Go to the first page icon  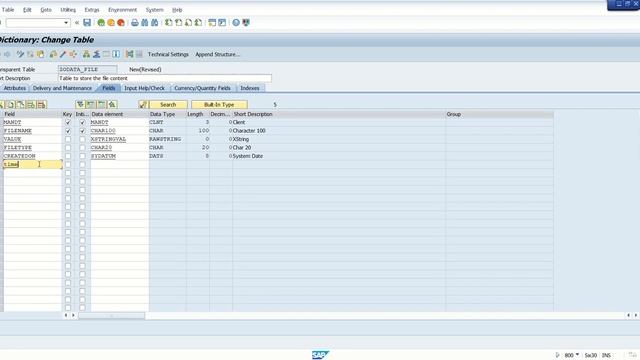169,23
